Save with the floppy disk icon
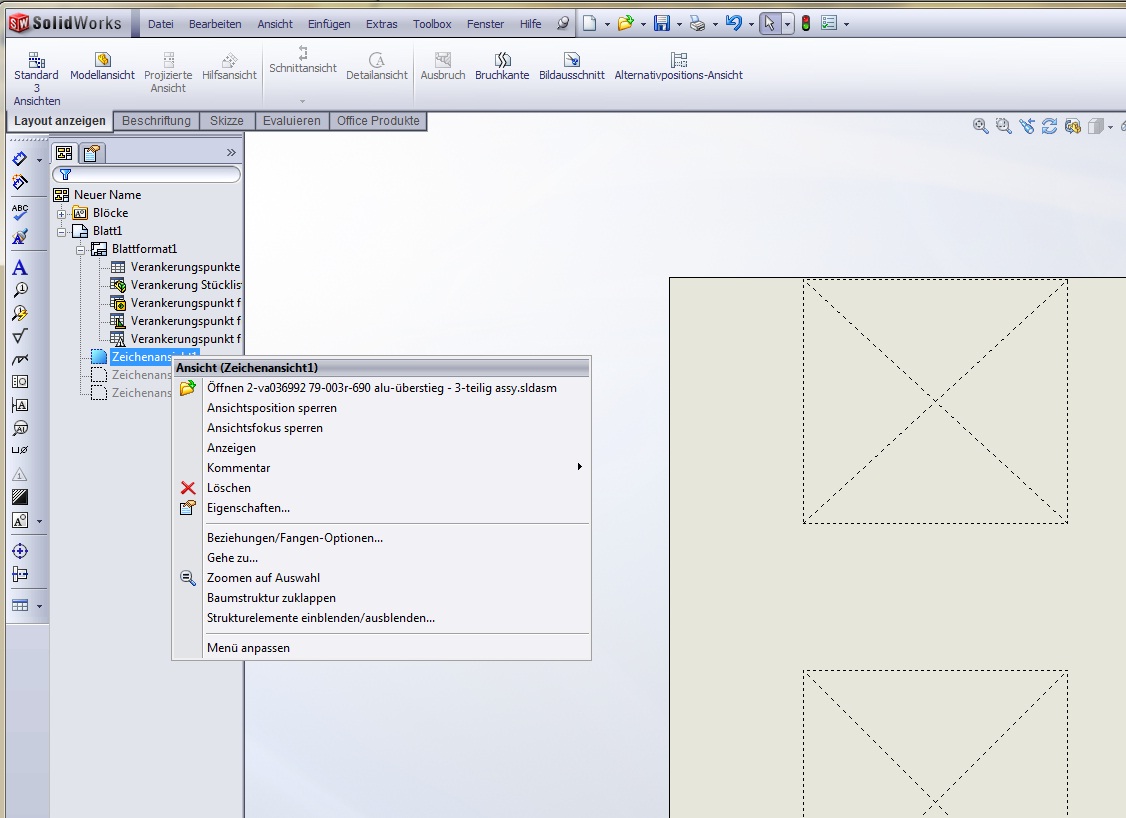This screenshot has height=818, width=1126. click(662, 24)
